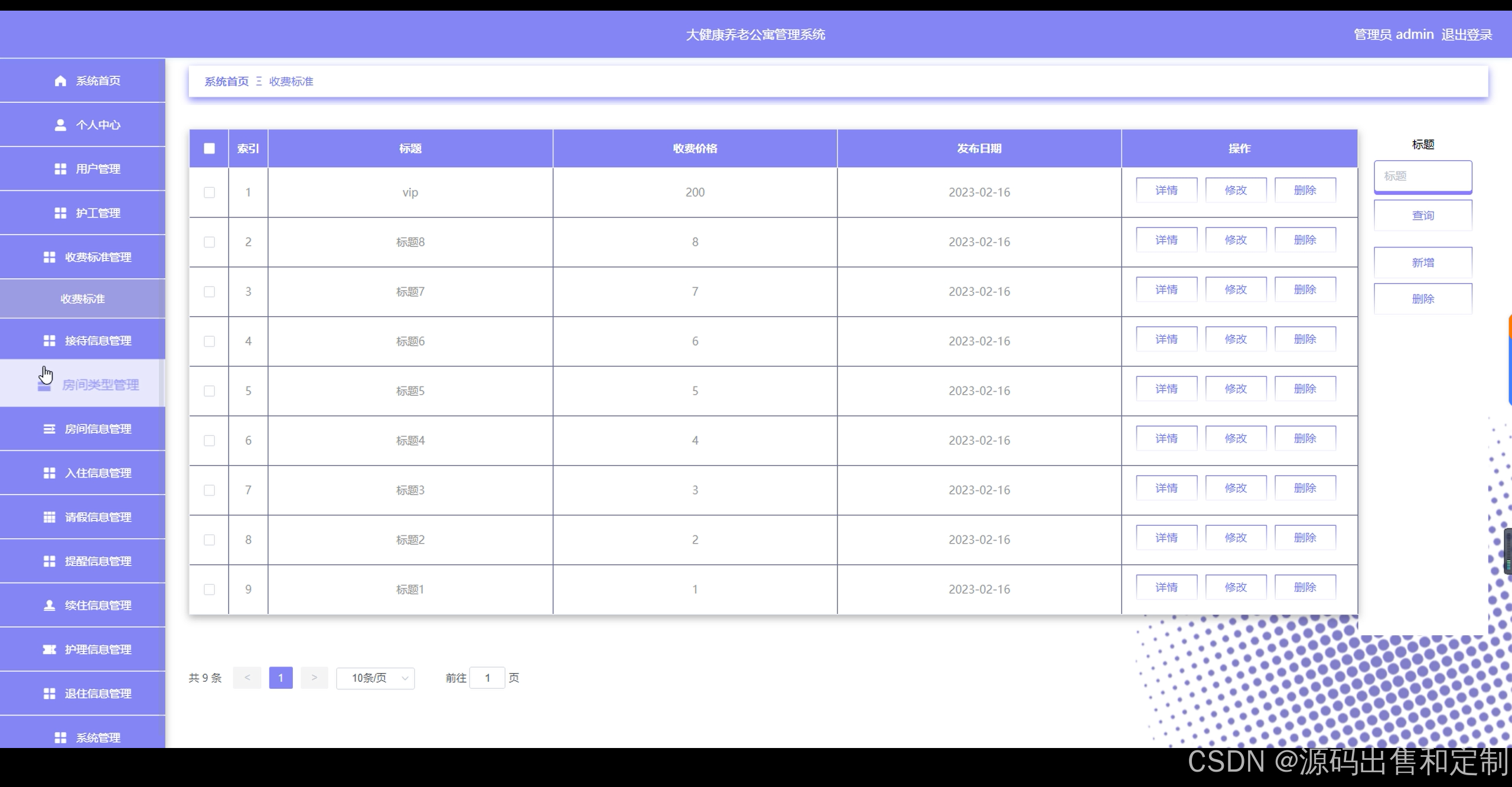Click the 退出登录 link
1512x787 pixels.
[x=1466, y=34]
